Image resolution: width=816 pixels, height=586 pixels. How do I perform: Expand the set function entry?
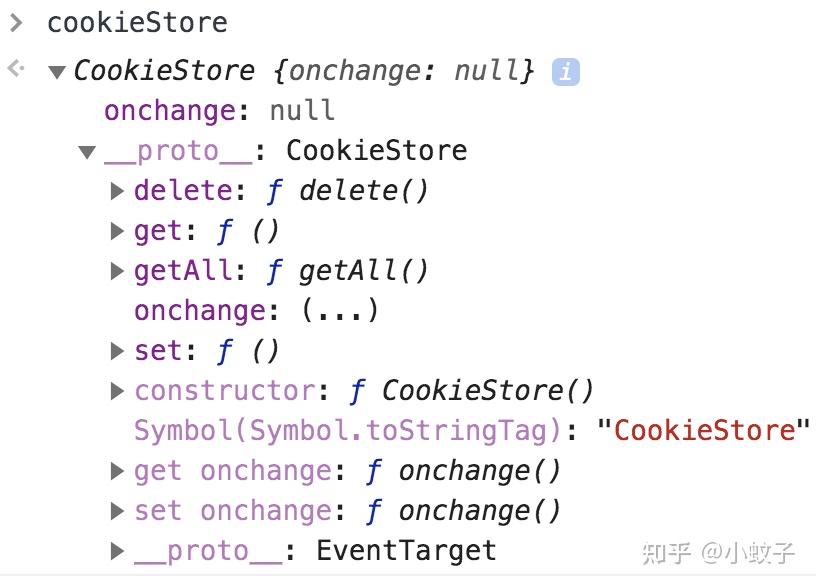click(x=118, y=350)
